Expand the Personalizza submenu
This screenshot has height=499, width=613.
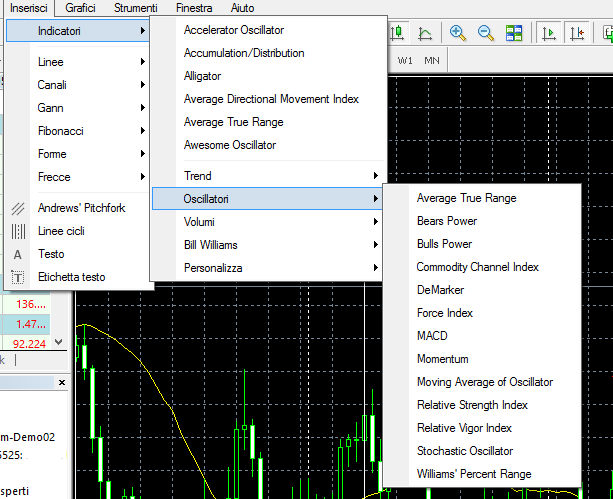coord(267,268)
